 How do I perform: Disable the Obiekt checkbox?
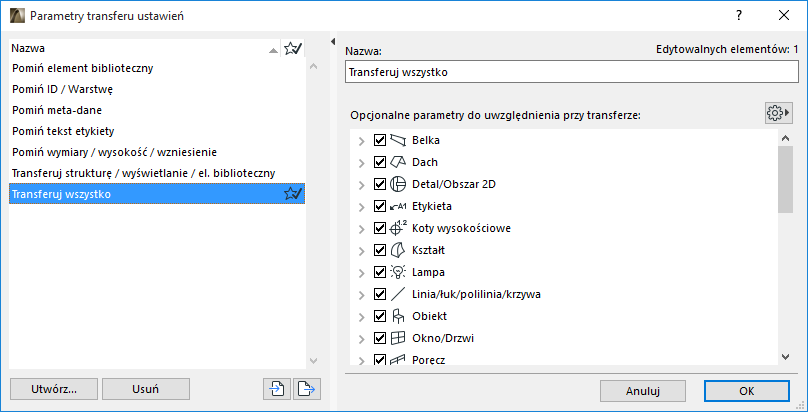(x=380, y=316)
